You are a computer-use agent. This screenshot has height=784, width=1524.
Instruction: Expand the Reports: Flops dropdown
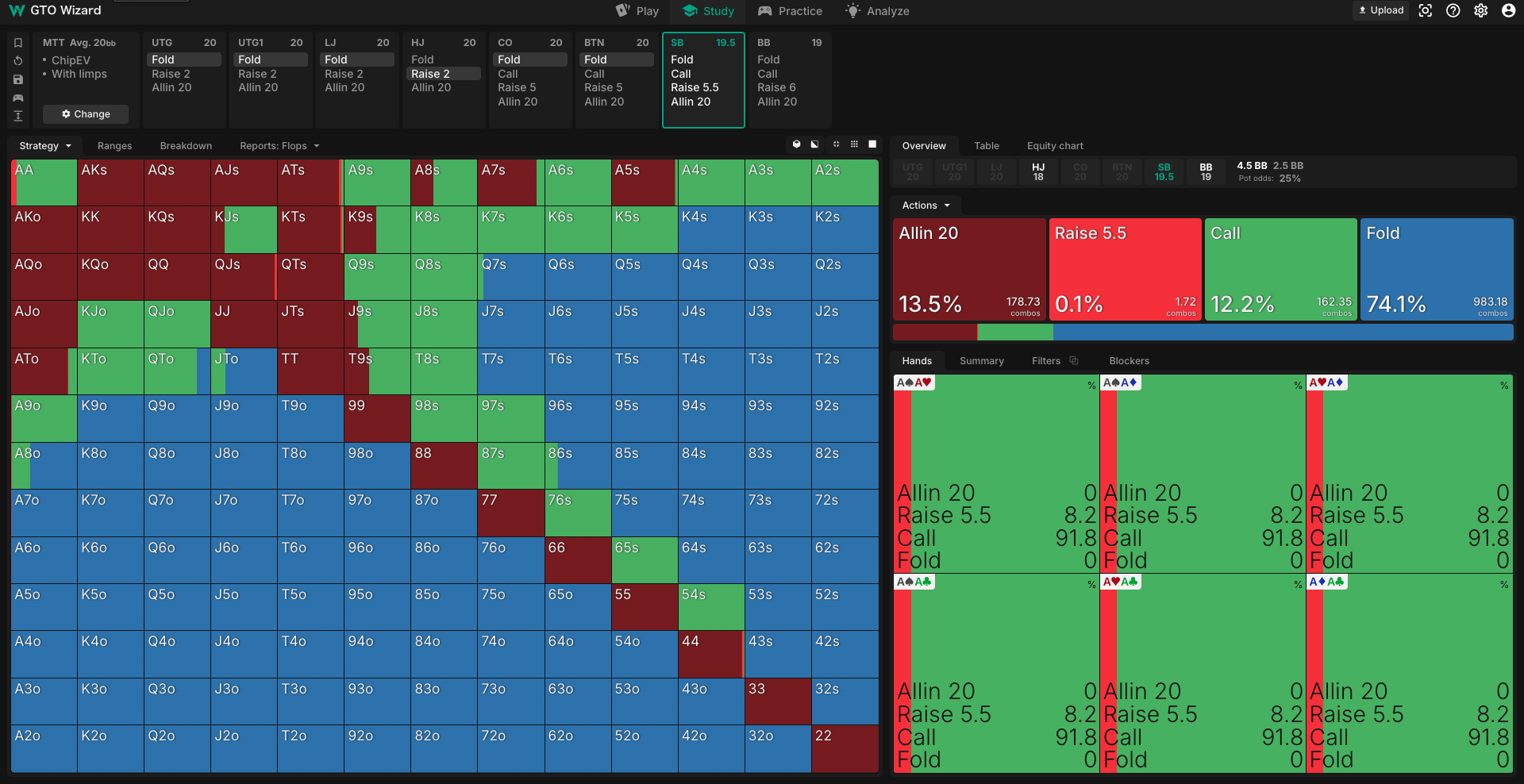[279, 146]
